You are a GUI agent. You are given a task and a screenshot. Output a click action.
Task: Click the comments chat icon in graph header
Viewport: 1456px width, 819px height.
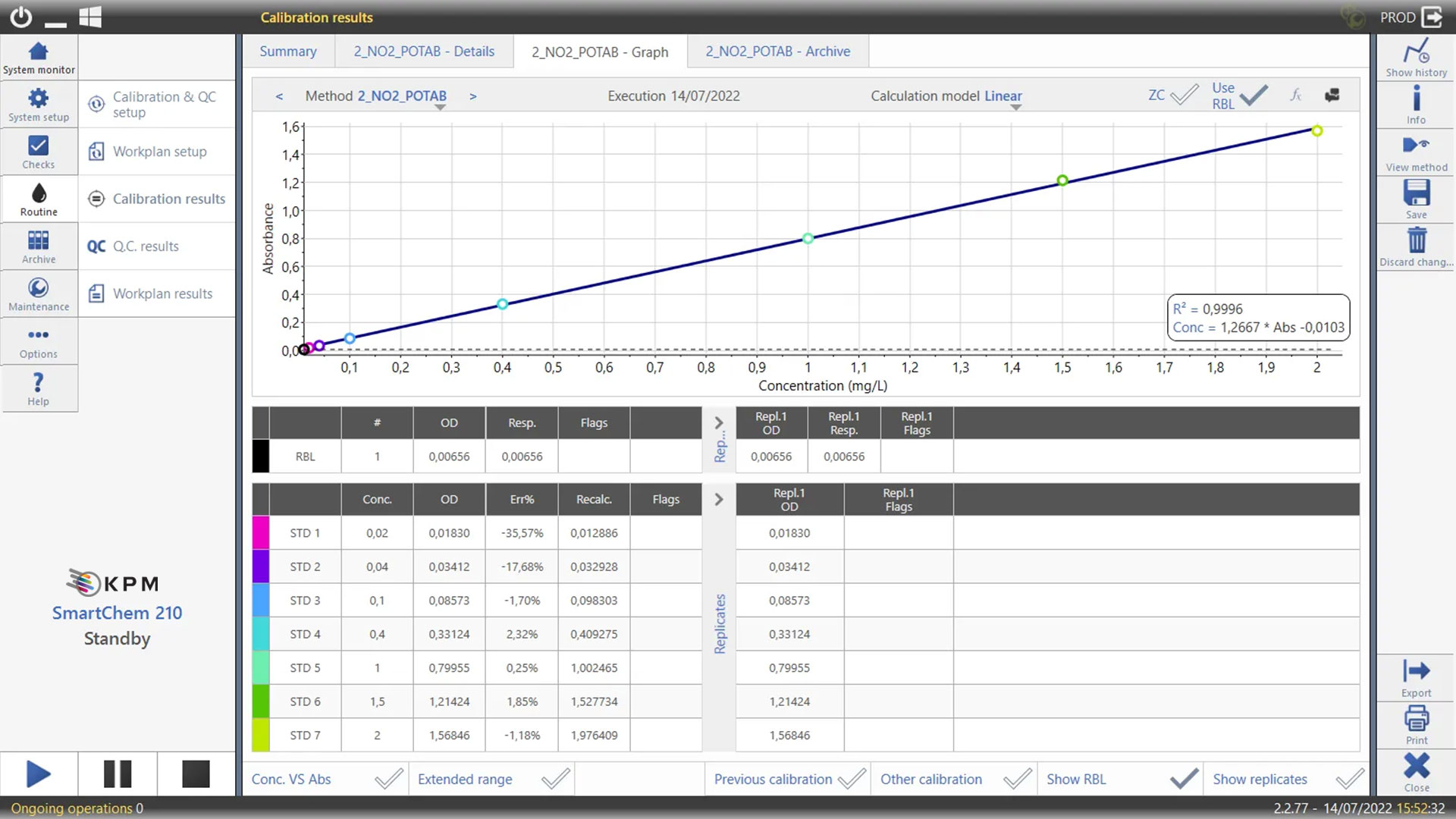pyautogui.click(x=1332, y=96)
